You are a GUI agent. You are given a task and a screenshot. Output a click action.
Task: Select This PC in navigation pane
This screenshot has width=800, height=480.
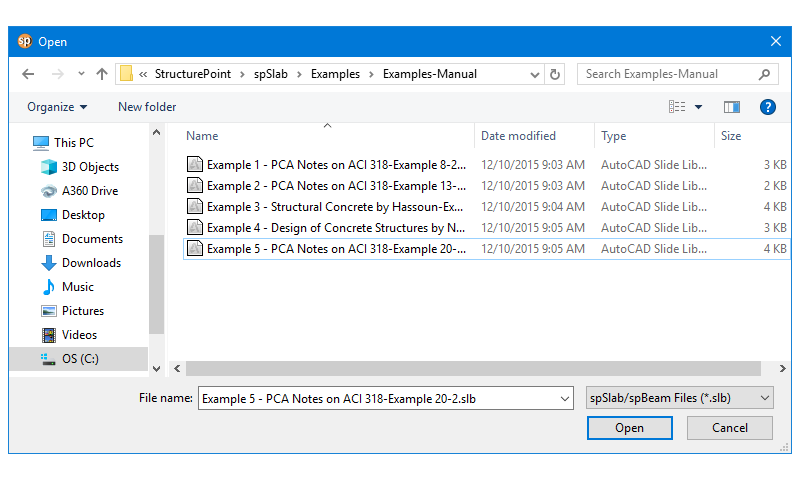(x=63, y=143)
